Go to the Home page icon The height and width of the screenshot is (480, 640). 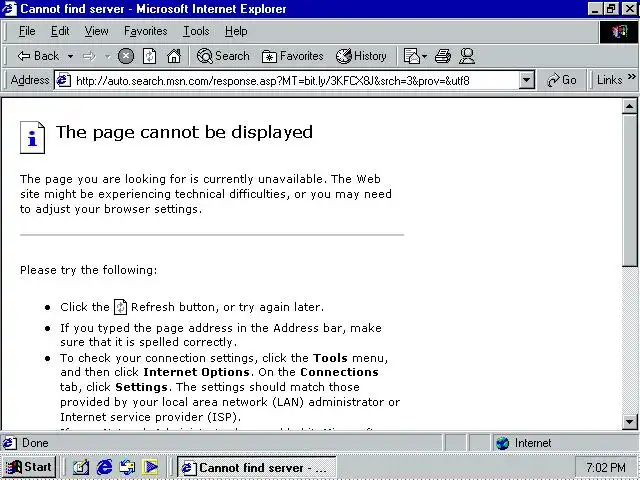click(x=174, y=56)
